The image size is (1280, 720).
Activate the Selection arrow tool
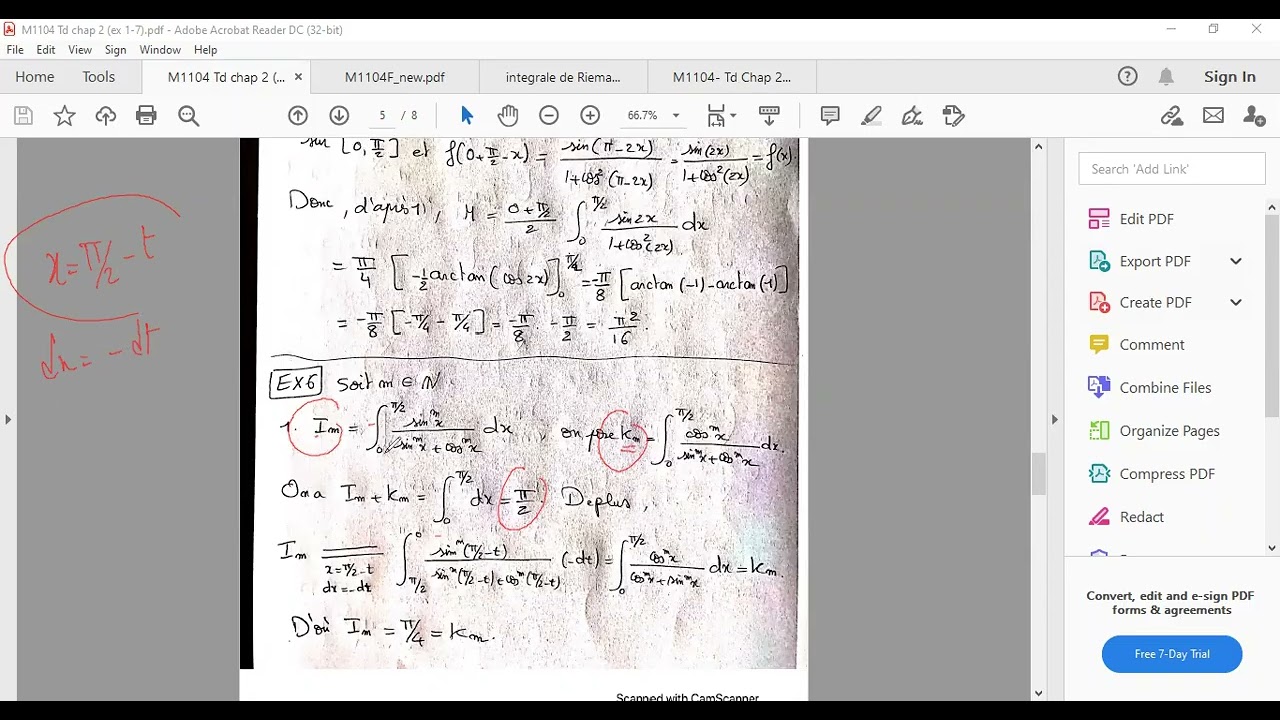point(467,116)
